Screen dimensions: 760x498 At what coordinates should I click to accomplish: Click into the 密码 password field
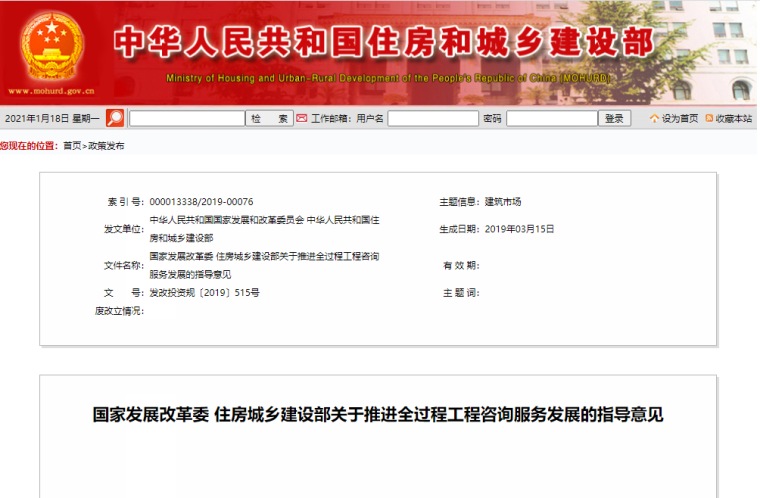(551, 118)
